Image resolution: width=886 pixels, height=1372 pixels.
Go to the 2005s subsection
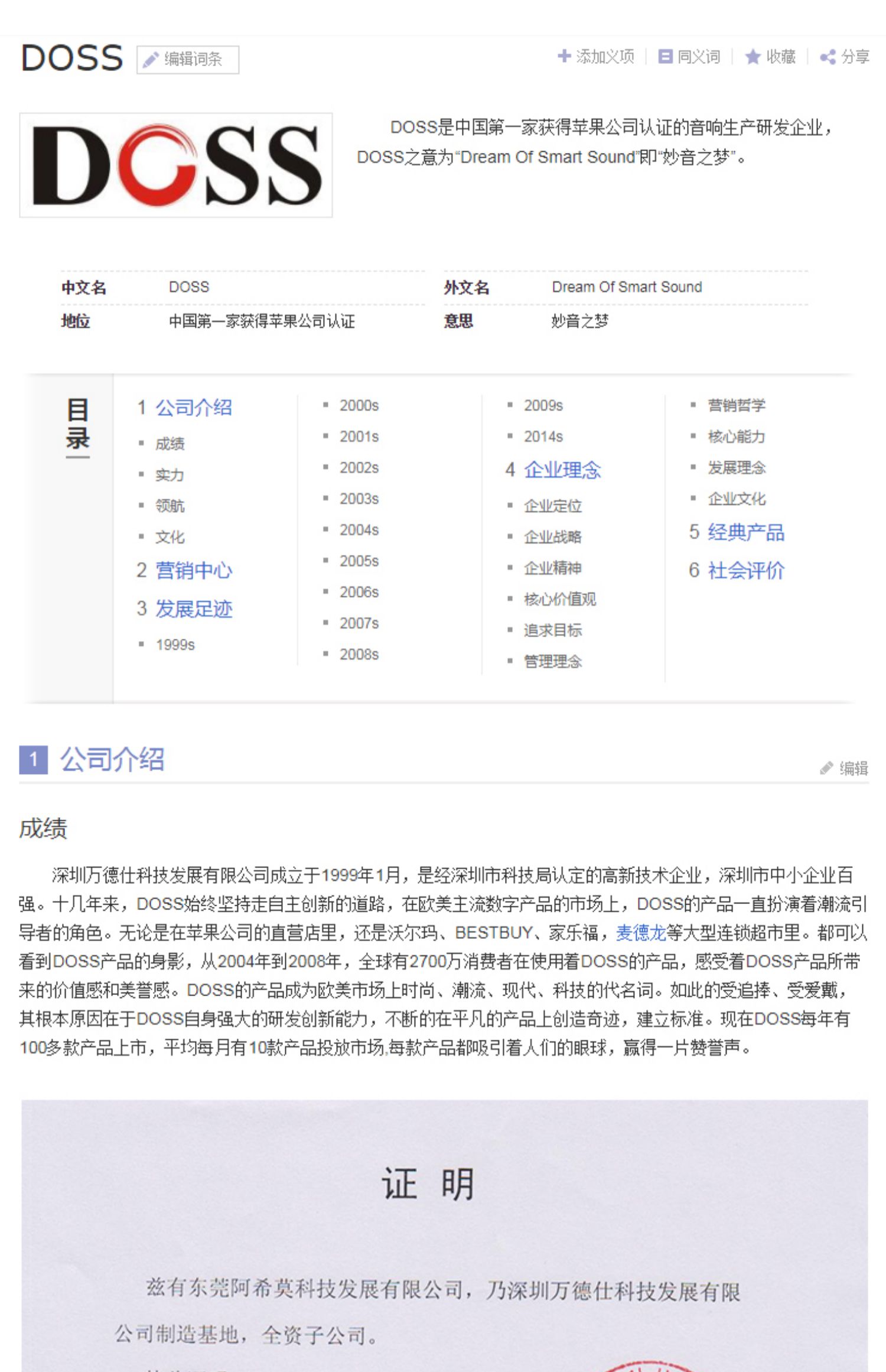359,561
